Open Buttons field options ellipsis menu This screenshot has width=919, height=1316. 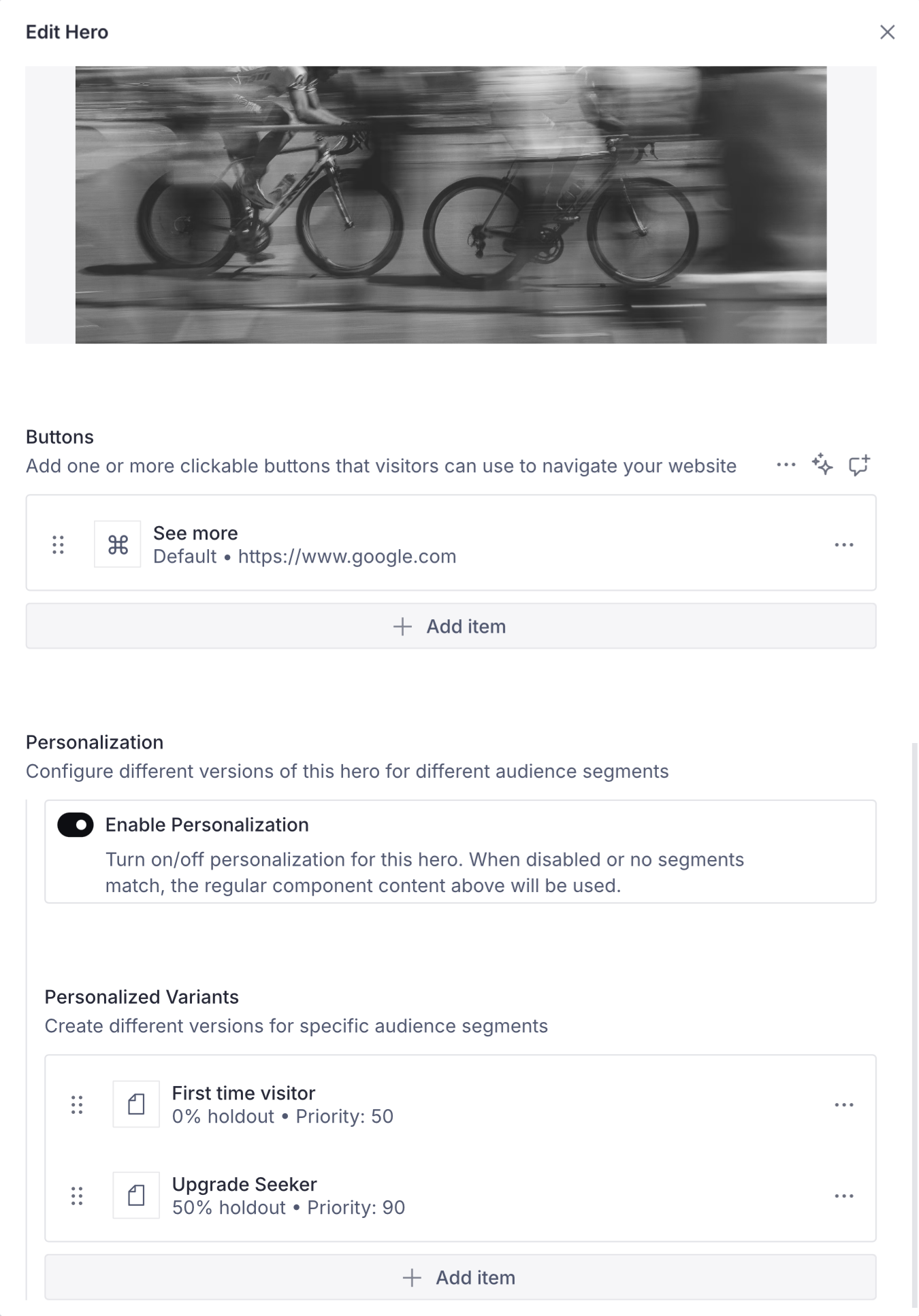coord(786,465)
